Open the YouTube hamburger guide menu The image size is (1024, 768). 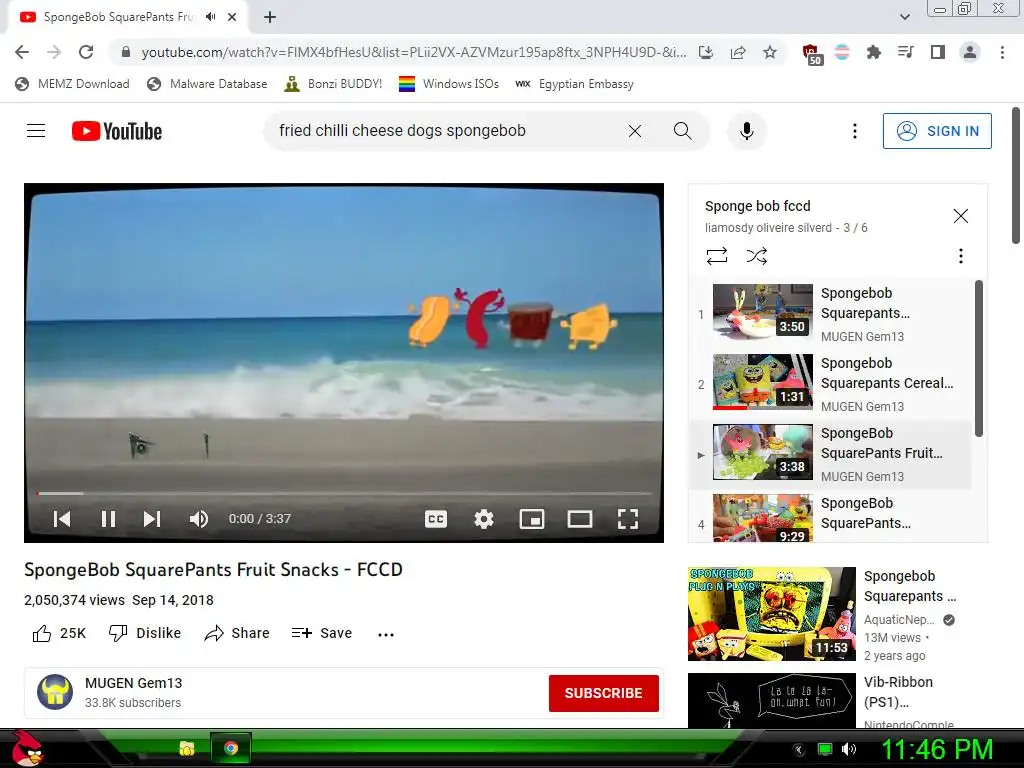pos(36,131)
